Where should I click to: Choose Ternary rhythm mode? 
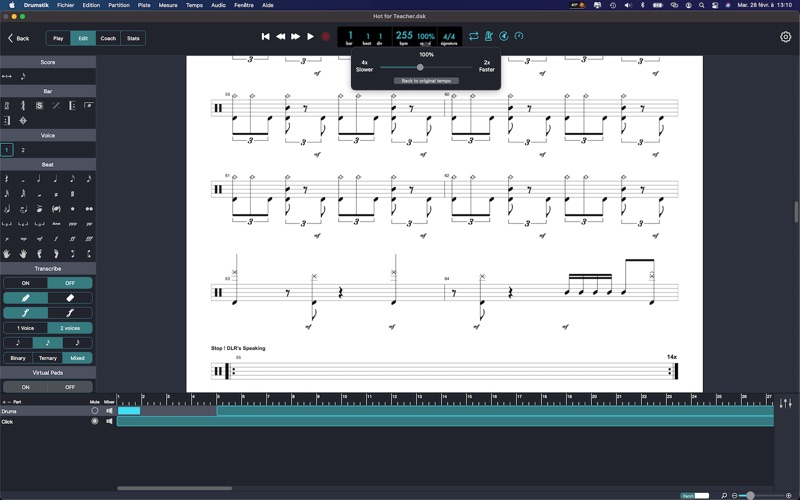(47, 358)
